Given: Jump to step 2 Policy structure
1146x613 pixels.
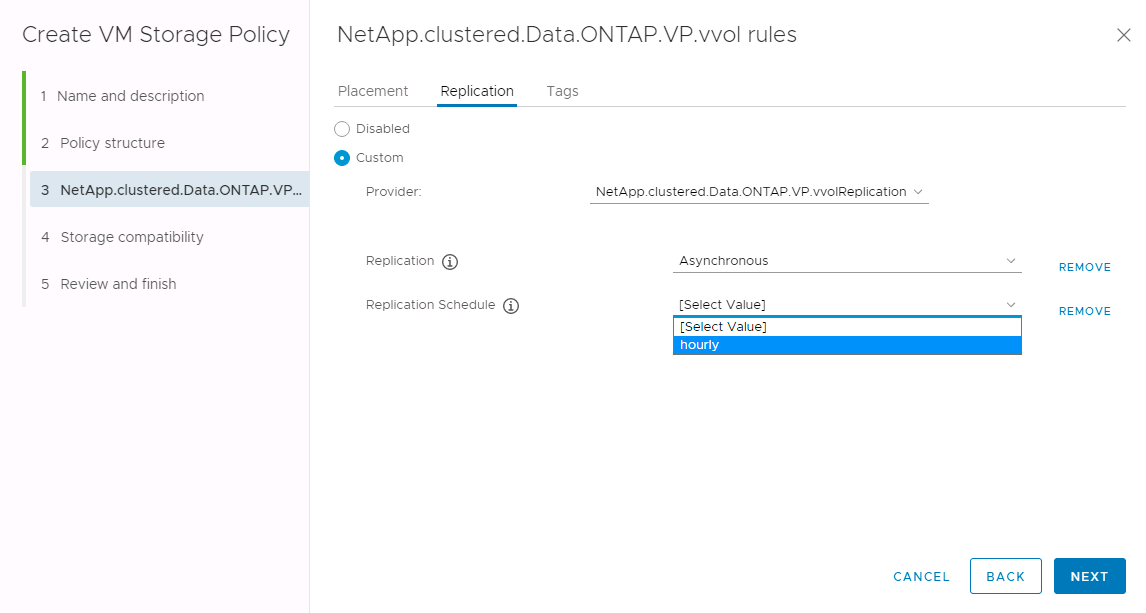Looking at the screenshot, I should click(112, 143).
